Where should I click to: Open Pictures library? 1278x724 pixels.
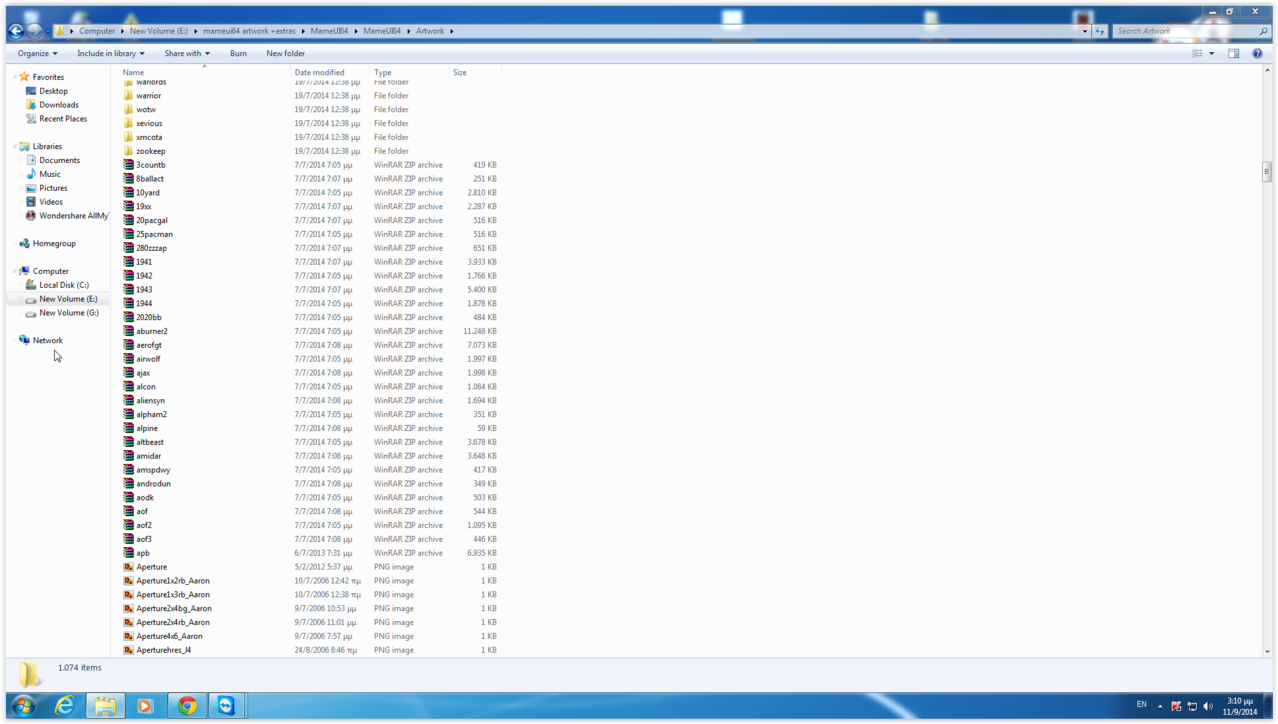click(x=53, y=188)
